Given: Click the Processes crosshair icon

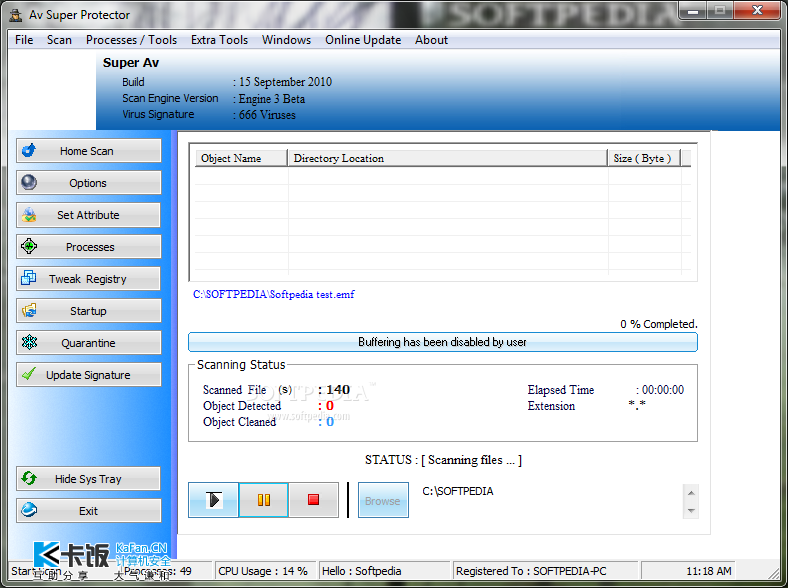Looking at the screenshot, I should 29,246.
